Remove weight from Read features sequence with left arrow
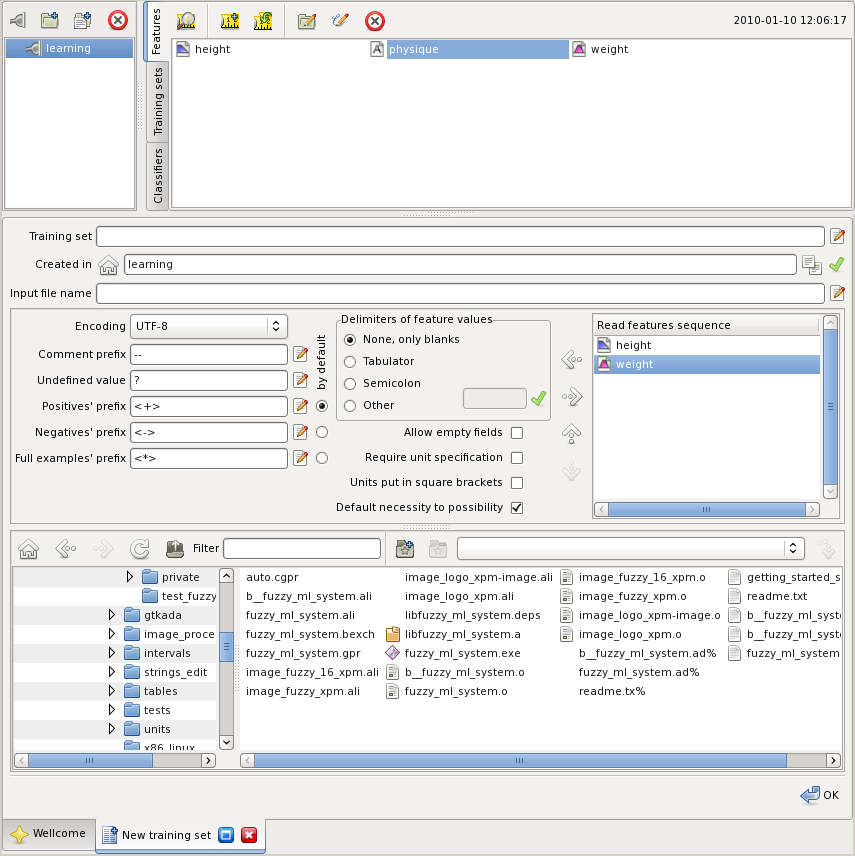This screenshot has width=855, height=856. point(571,359)
